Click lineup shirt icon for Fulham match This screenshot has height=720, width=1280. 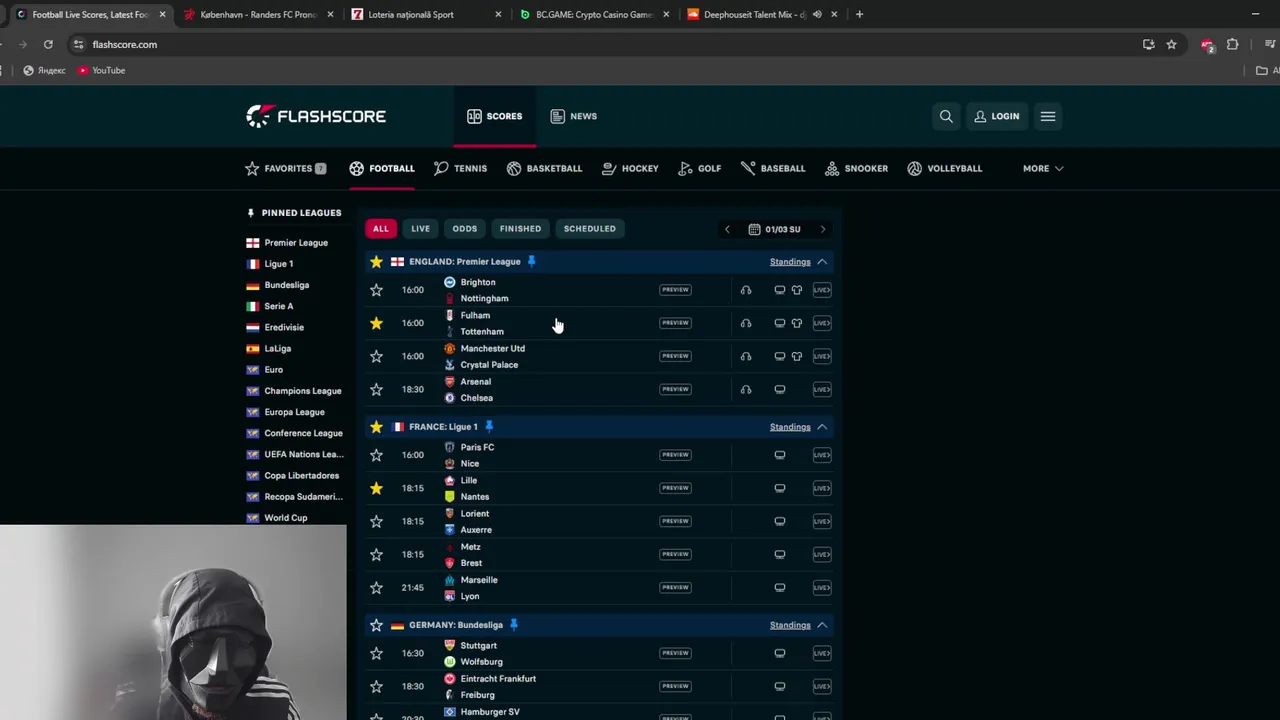[x=797, y=323]
